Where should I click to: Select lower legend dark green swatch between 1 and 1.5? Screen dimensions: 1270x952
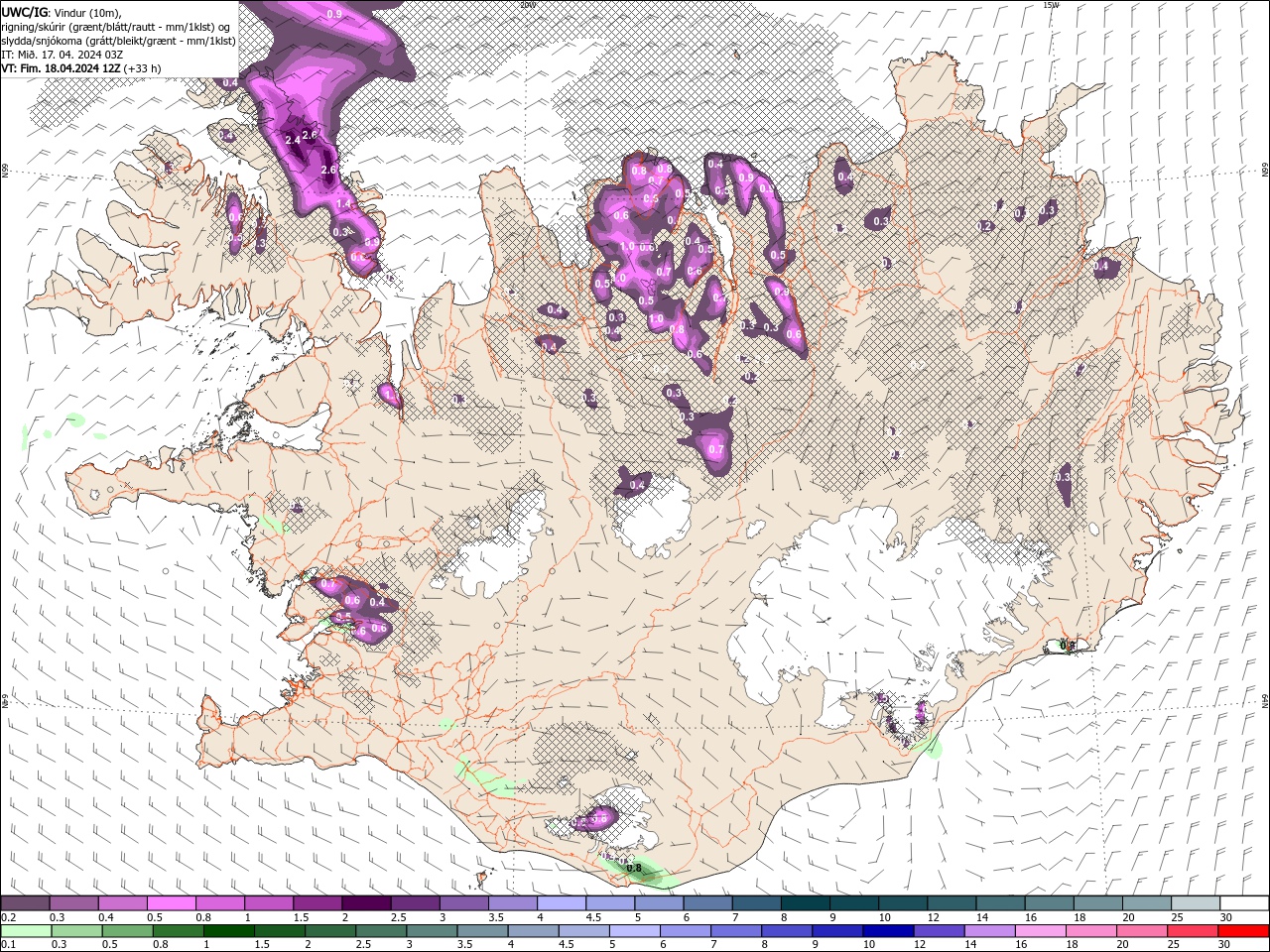coord(230,931)
